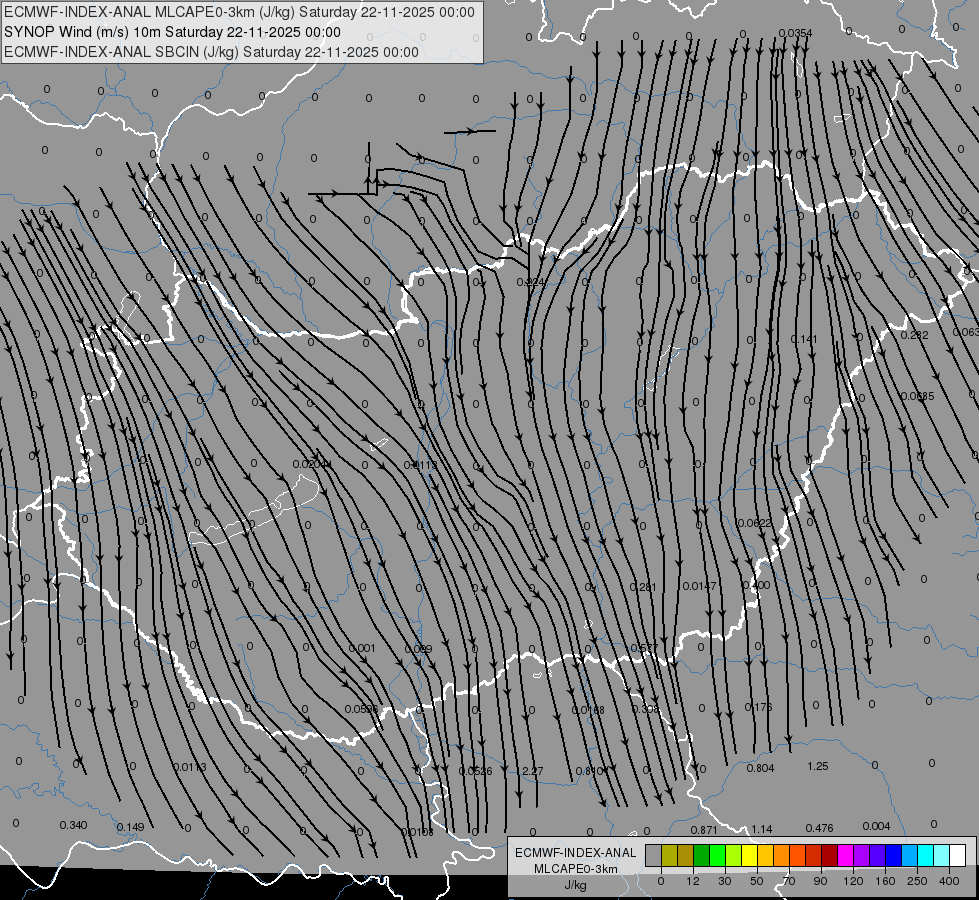
Task: Click the map value 0.0204
Action: 310,464
